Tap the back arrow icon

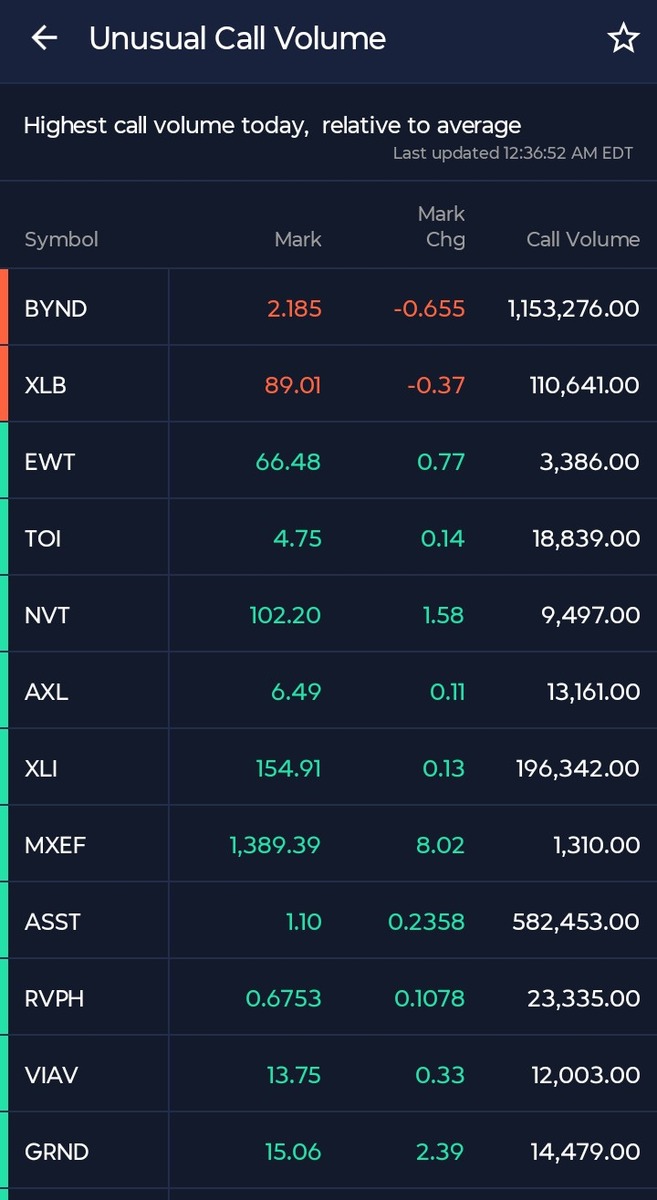pos(44,39)
